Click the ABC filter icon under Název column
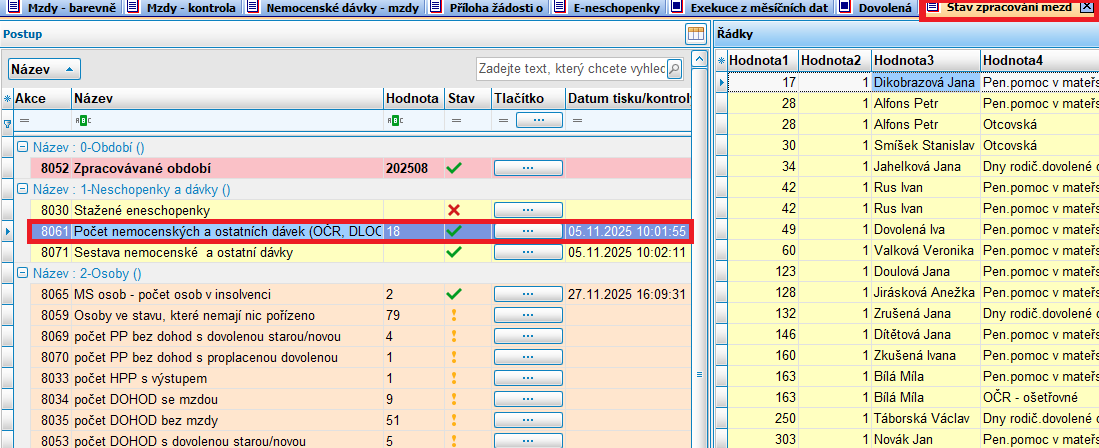Screen dimensions: 1099x448 coord(83,121)
